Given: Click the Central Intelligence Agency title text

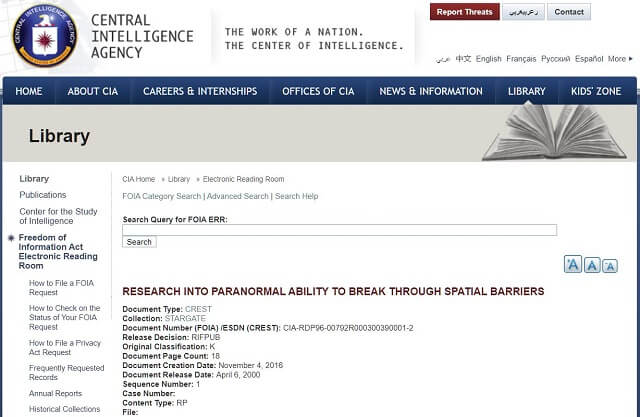Looking at the screenshot, I should tap(142, 36).
